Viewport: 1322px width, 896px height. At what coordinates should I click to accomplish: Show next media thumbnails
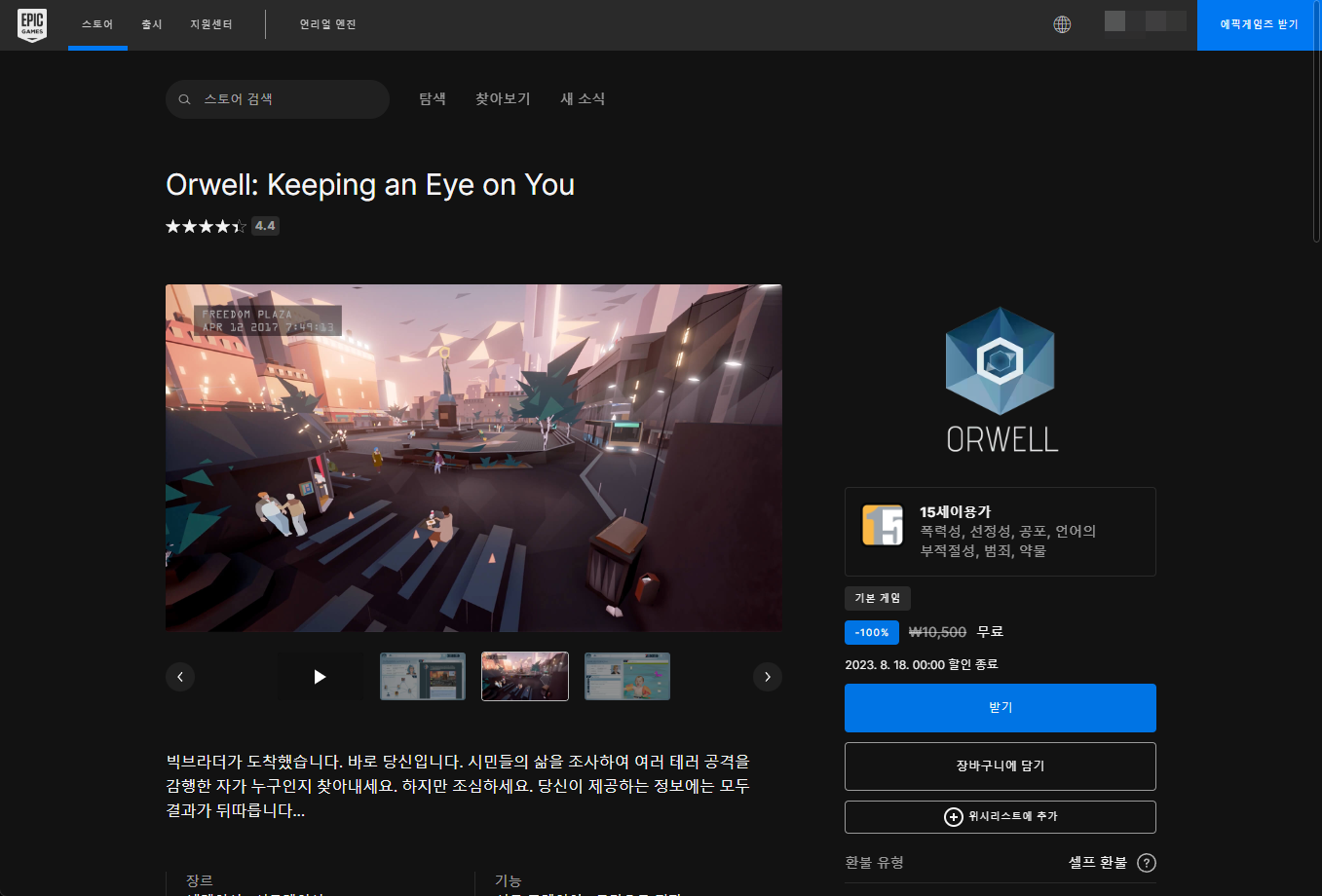click(768, 677)
